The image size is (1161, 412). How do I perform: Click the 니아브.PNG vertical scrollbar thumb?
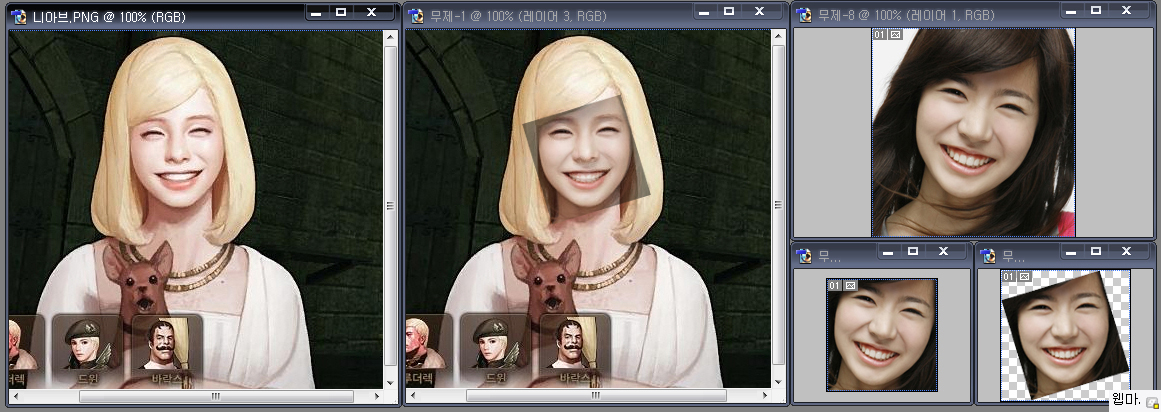coord(390,206)
